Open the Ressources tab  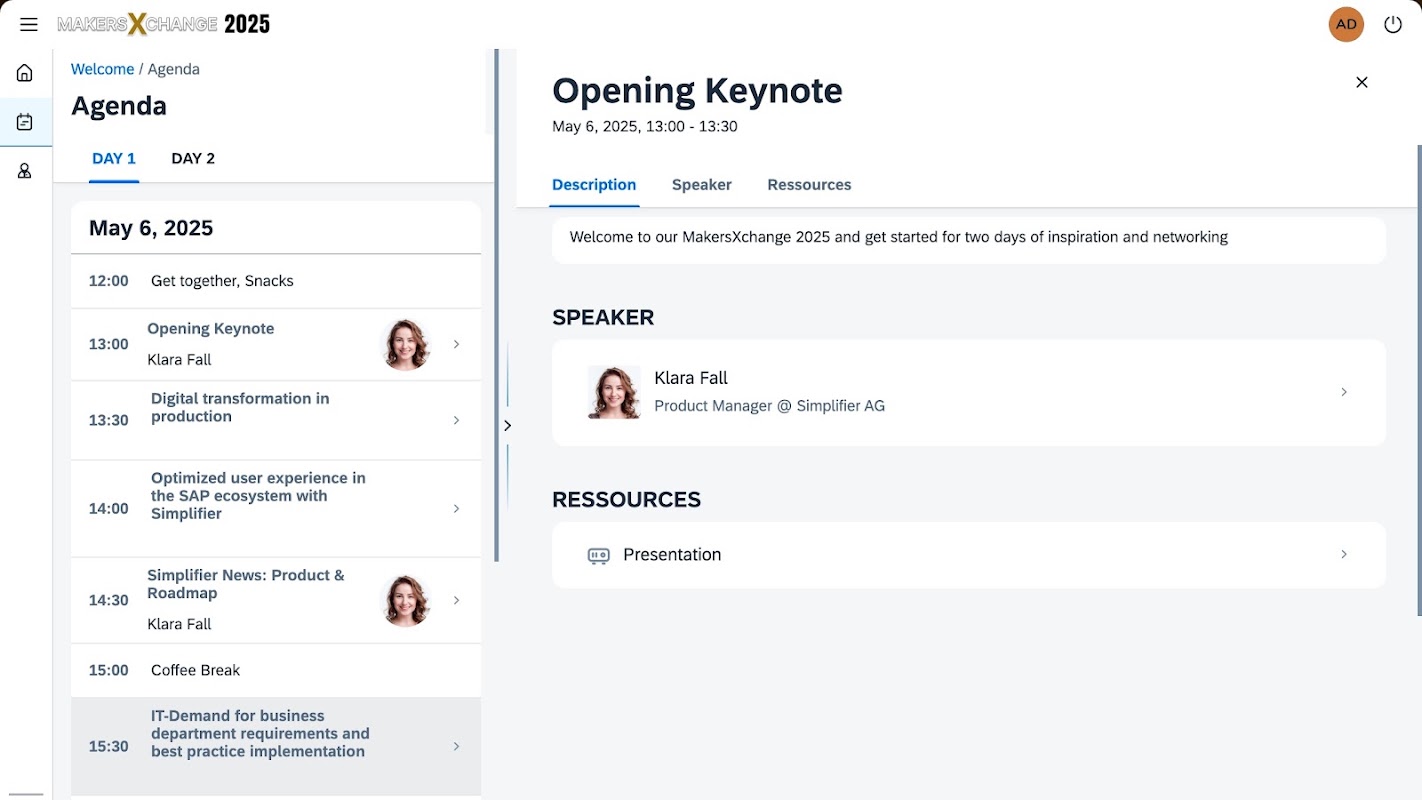[x=809, y=185]
